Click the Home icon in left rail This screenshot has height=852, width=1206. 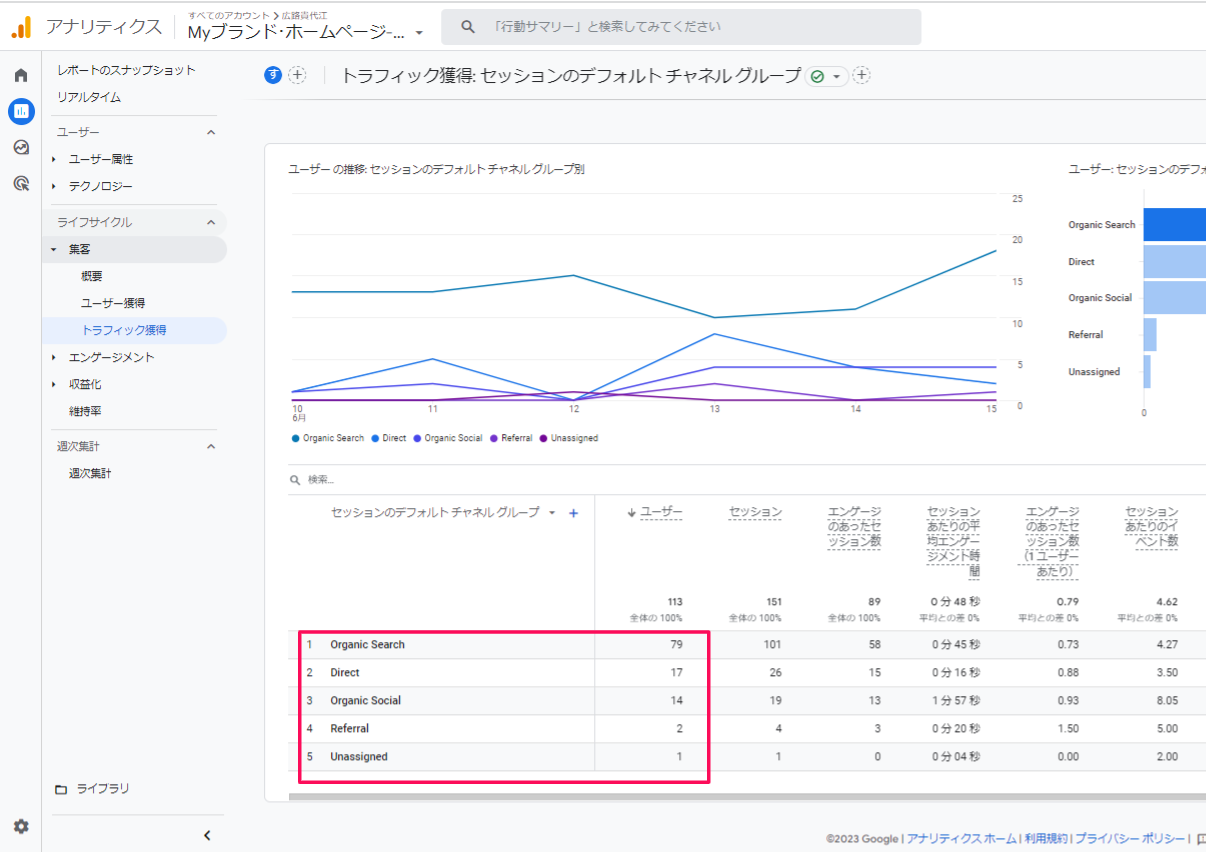tap(21, 76)
